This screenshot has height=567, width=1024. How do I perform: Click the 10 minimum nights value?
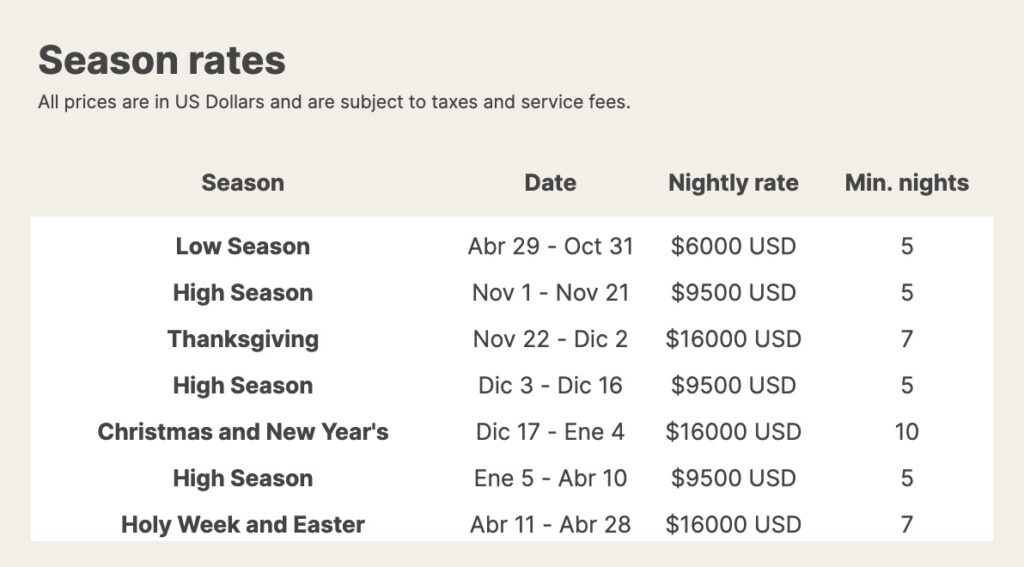coord(906,432)
